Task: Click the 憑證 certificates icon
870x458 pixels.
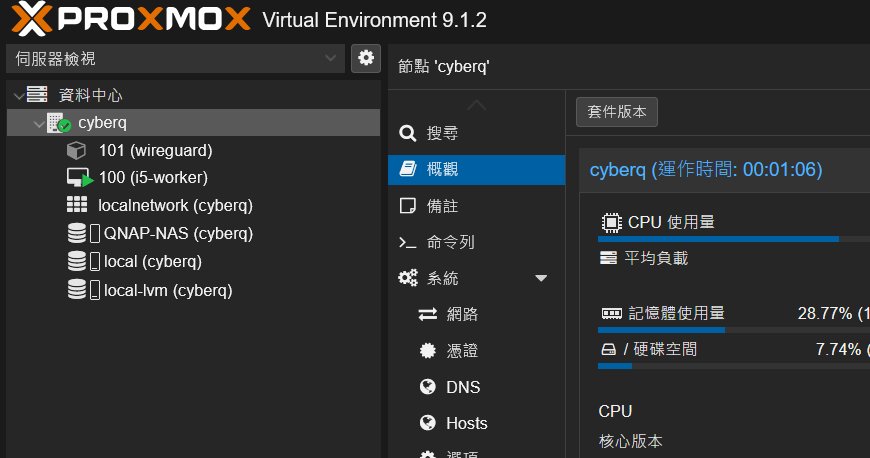Action: 428,351
